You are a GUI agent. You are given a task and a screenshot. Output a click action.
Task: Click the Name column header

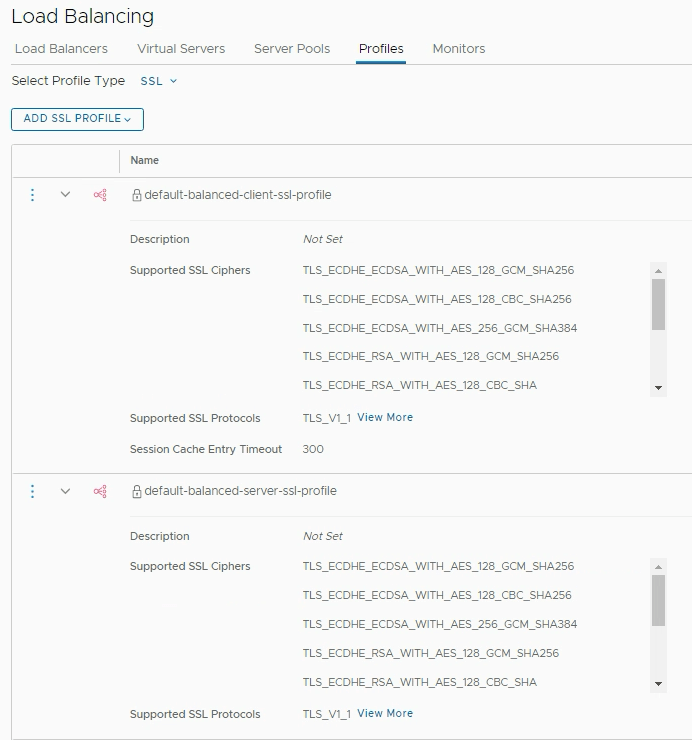[145, 160]
